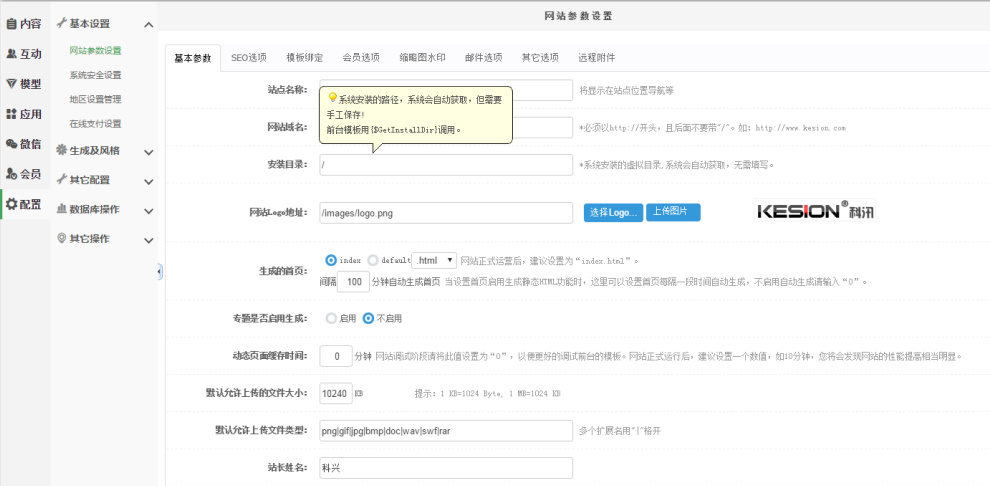Open 系统安全设置 in the sidebar
This screenshot has width=990, height=486.
(x=95, y=75)
